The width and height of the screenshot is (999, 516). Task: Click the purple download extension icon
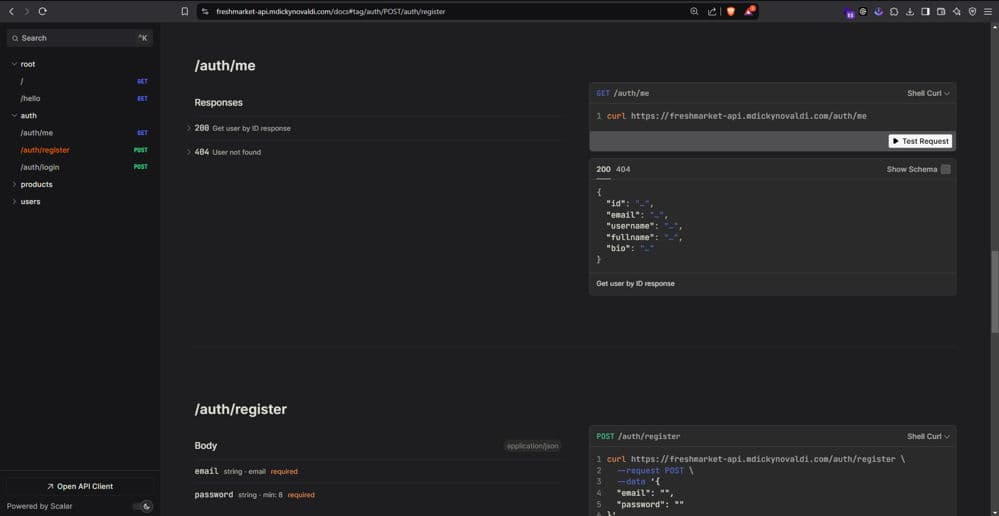879,11
